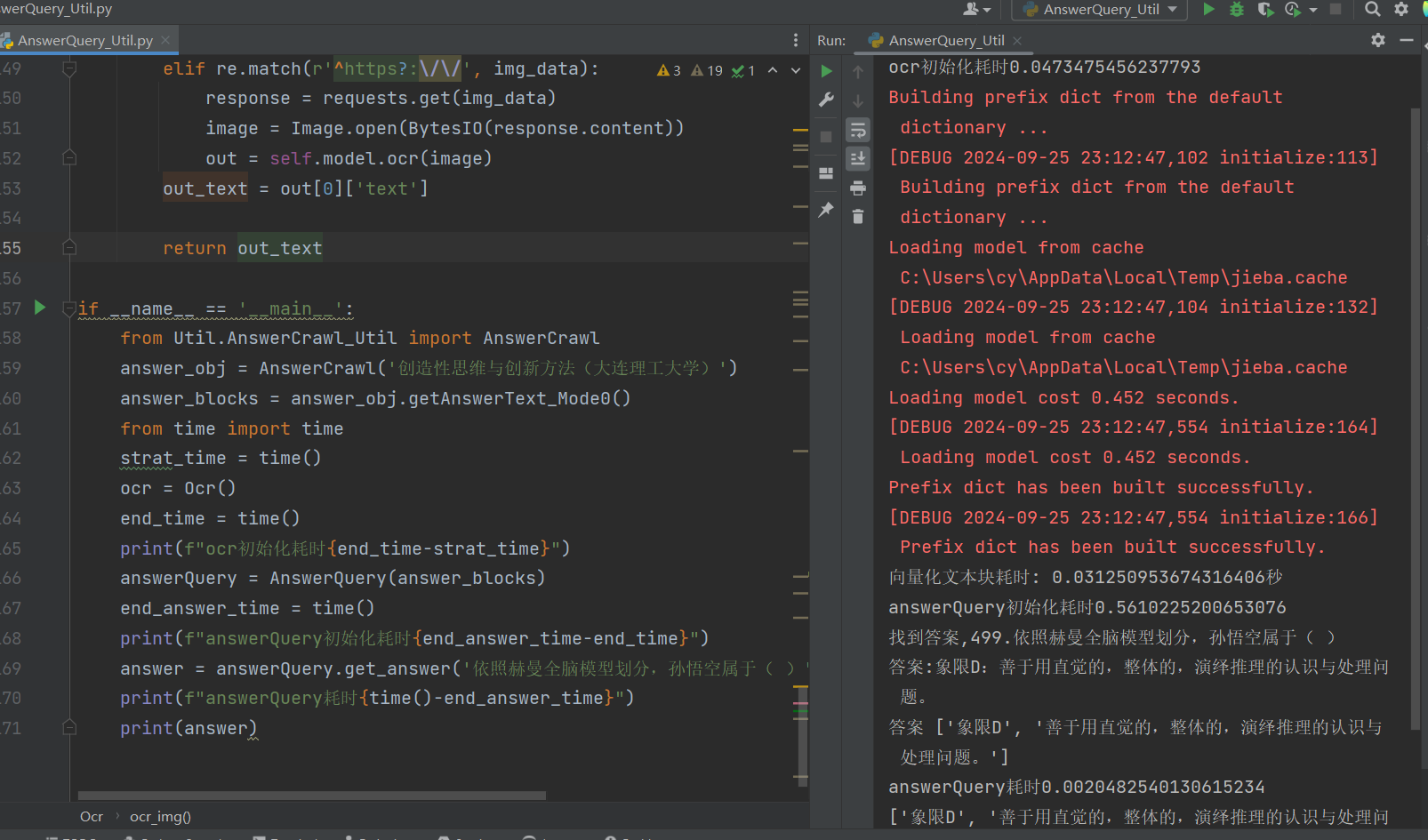
Task: Open Run panel options gear
Action: click(x=1378, y=40)
